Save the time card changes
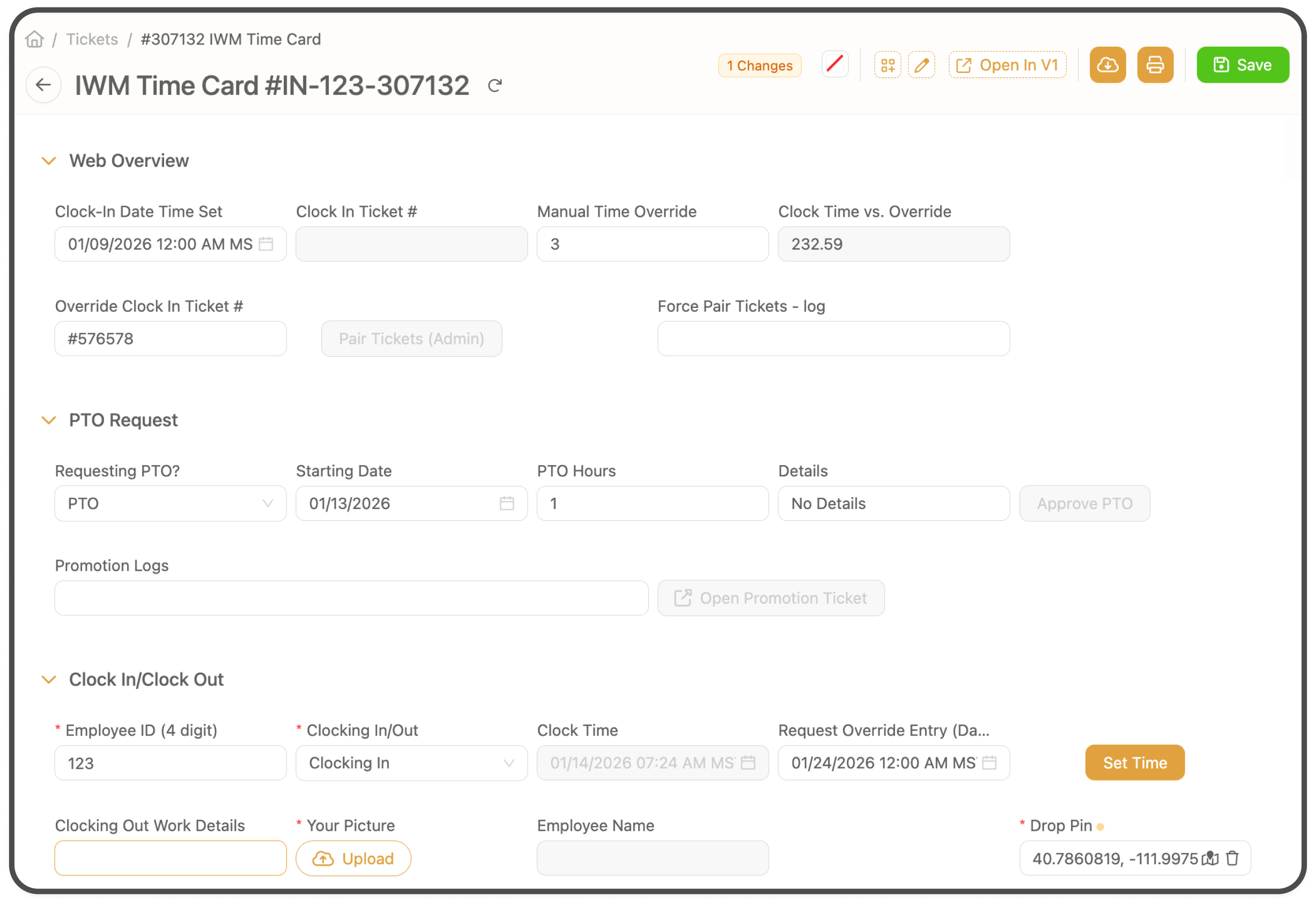Viewport: 1316px width, 905px height. (1243, 64)
